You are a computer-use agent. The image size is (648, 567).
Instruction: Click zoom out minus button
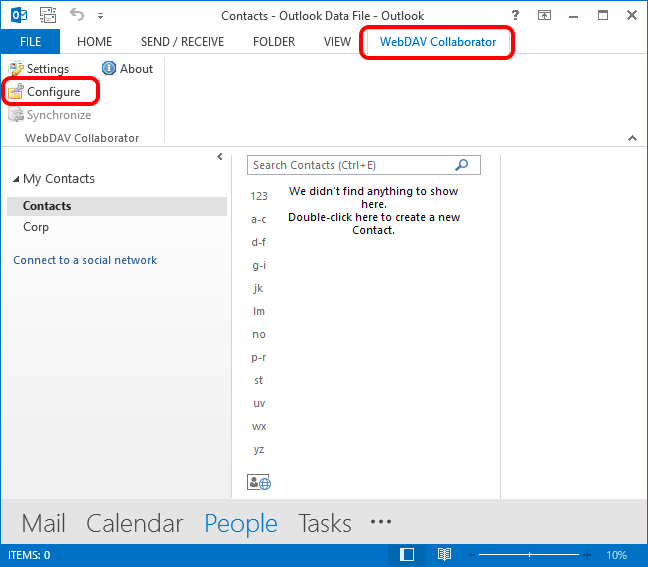pyautogui.click(x=472, y=555)
